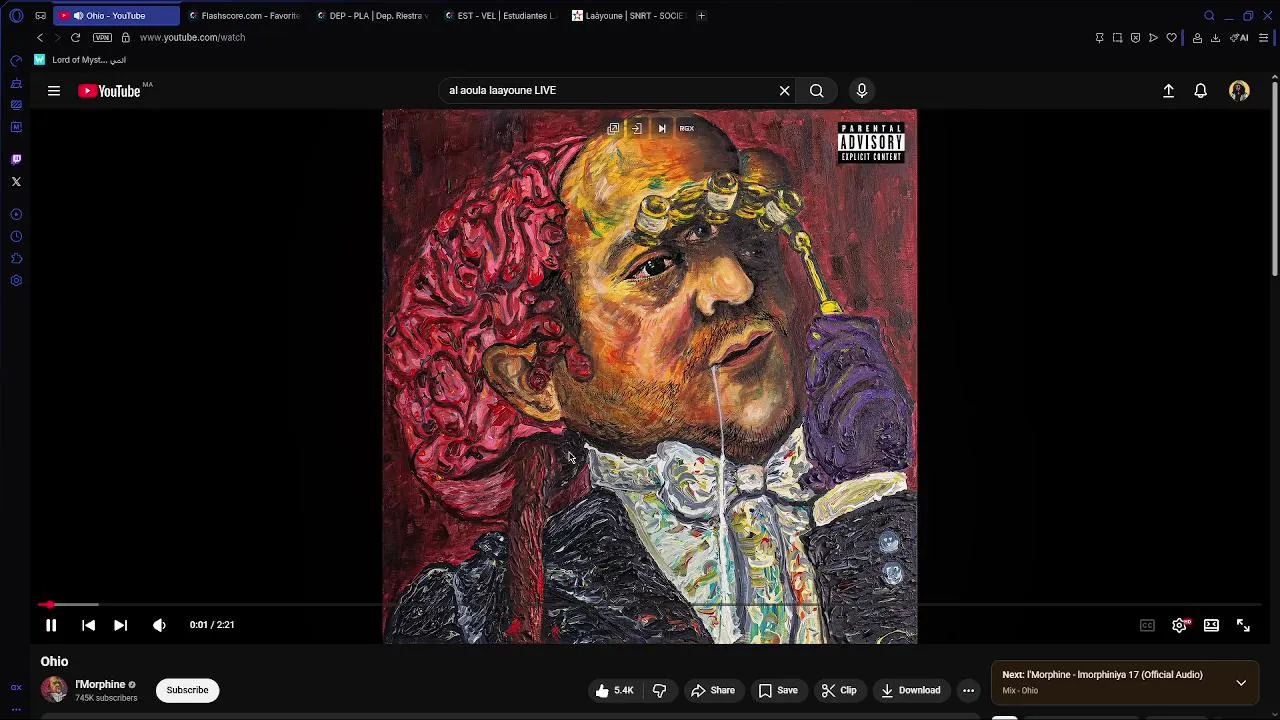Toggle closed captions CC button
Image resolution: width=1280 pixels, height=720 pixels.
click(1147, 625)
